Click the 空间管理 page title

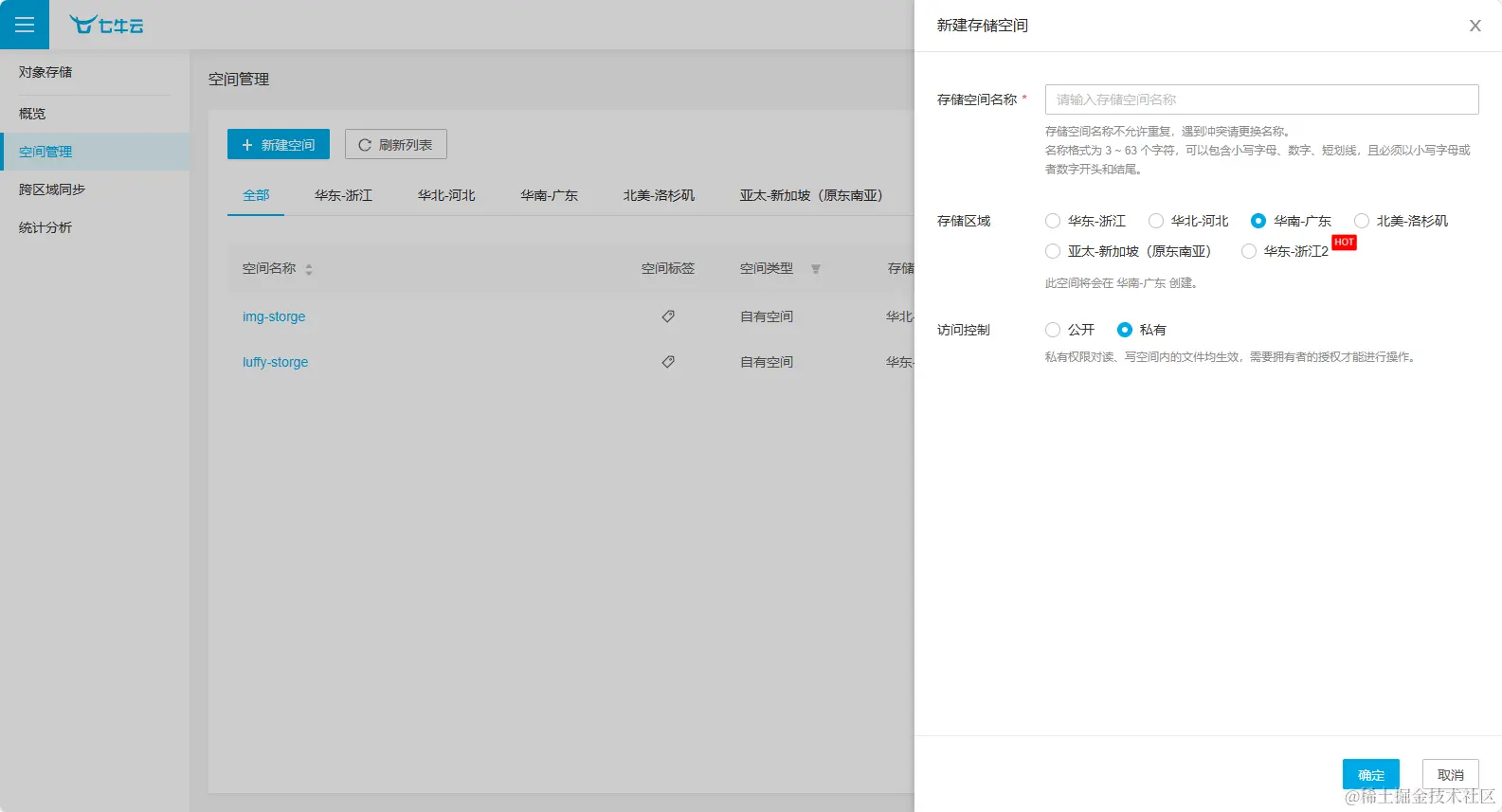point(239,80)
